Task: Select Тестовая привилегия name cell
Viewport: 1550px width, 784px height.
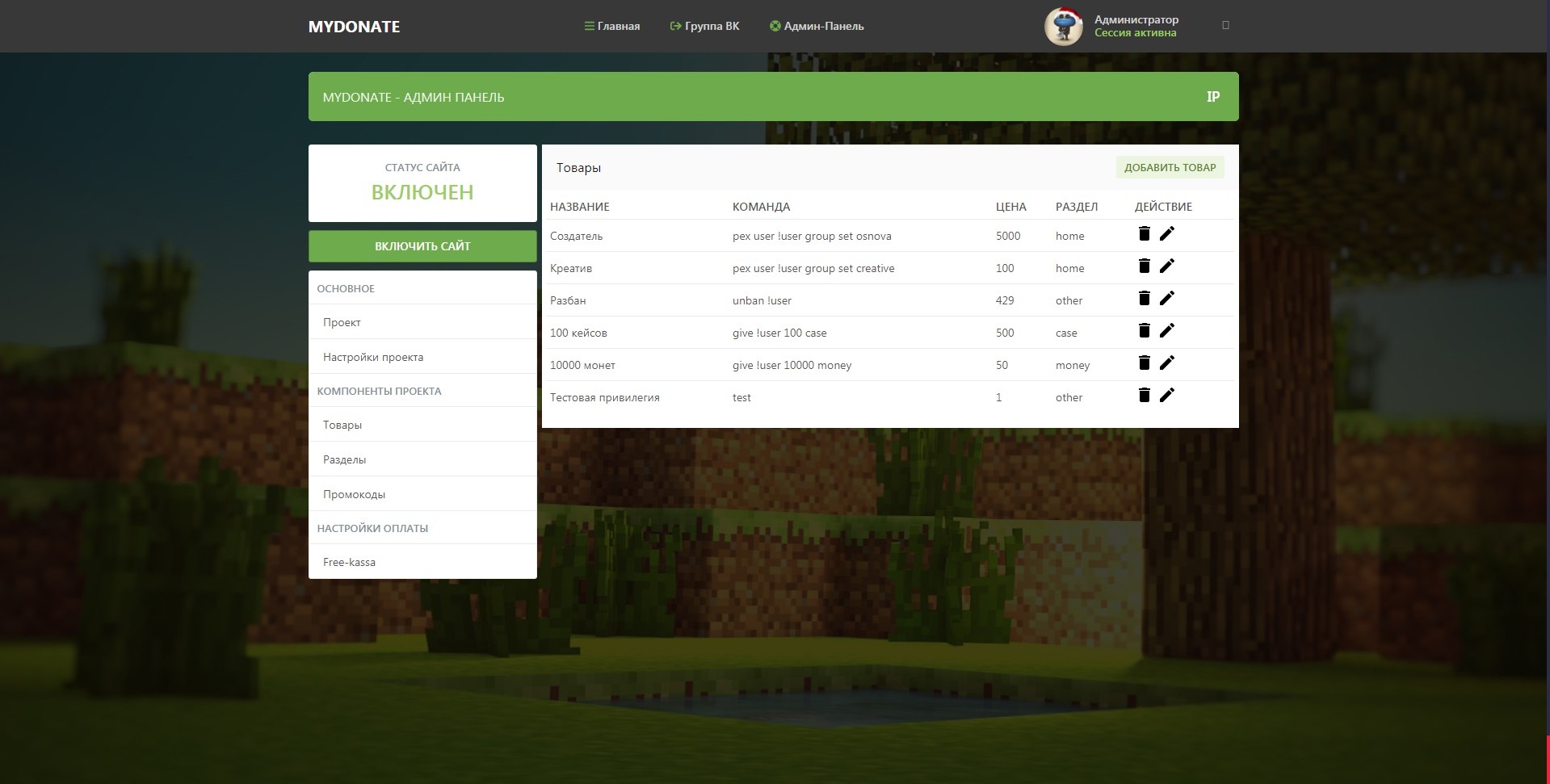Action: [x=605, y=397]
